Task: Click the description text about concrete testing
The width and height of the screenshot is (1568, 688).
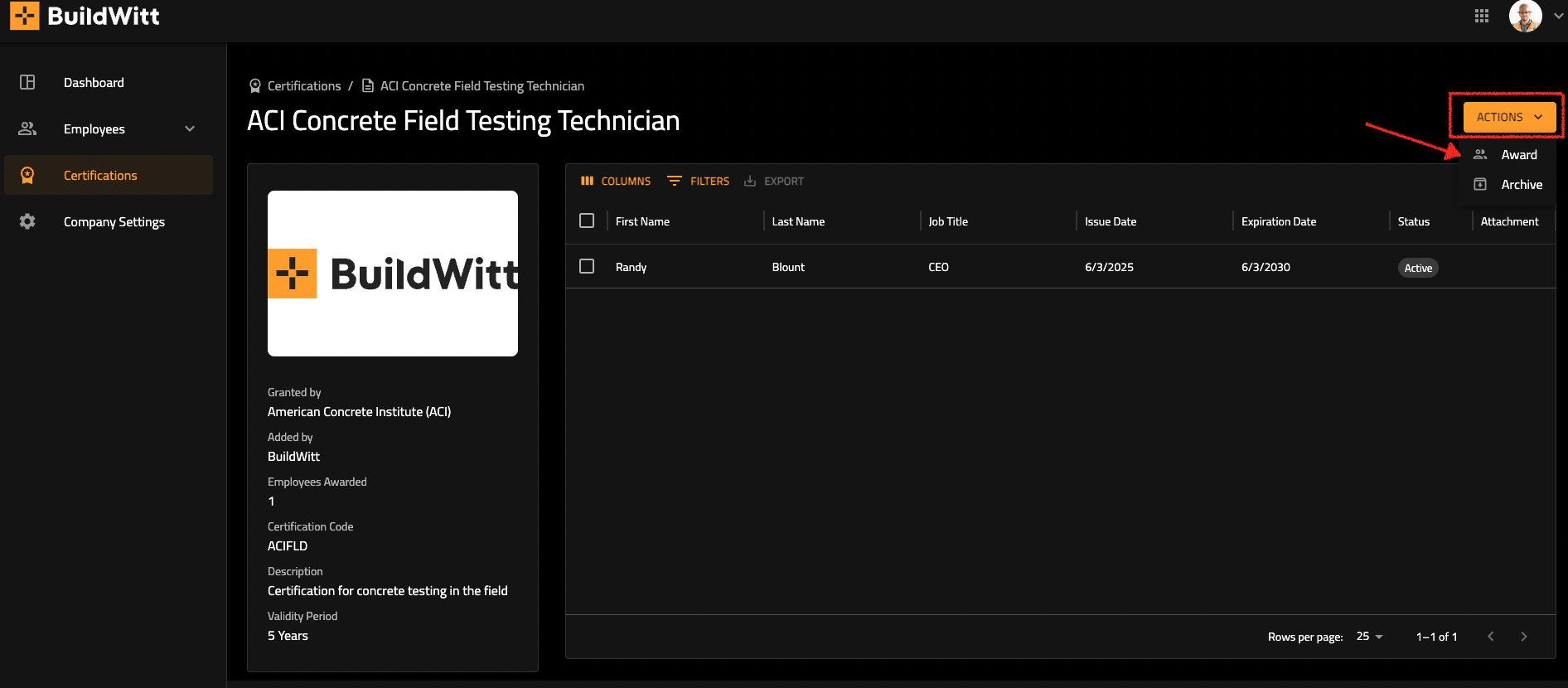Action: [387, 591]
